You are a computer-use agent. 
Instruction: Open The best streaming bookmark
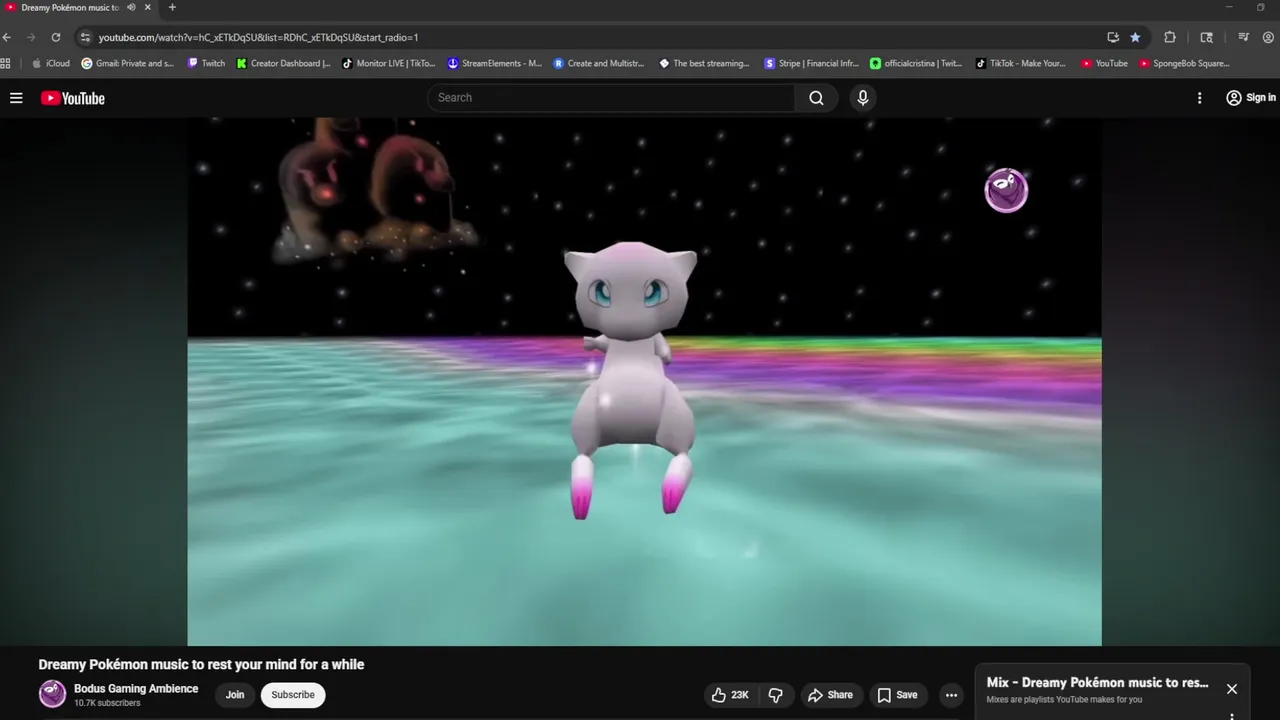pos(705,63)
